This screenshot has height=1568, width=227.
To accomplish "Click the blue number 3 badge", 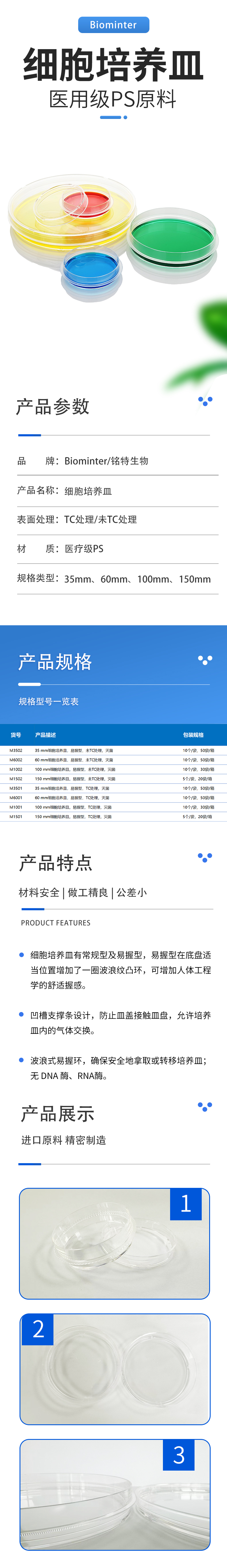I will [x=179, y=1455].
